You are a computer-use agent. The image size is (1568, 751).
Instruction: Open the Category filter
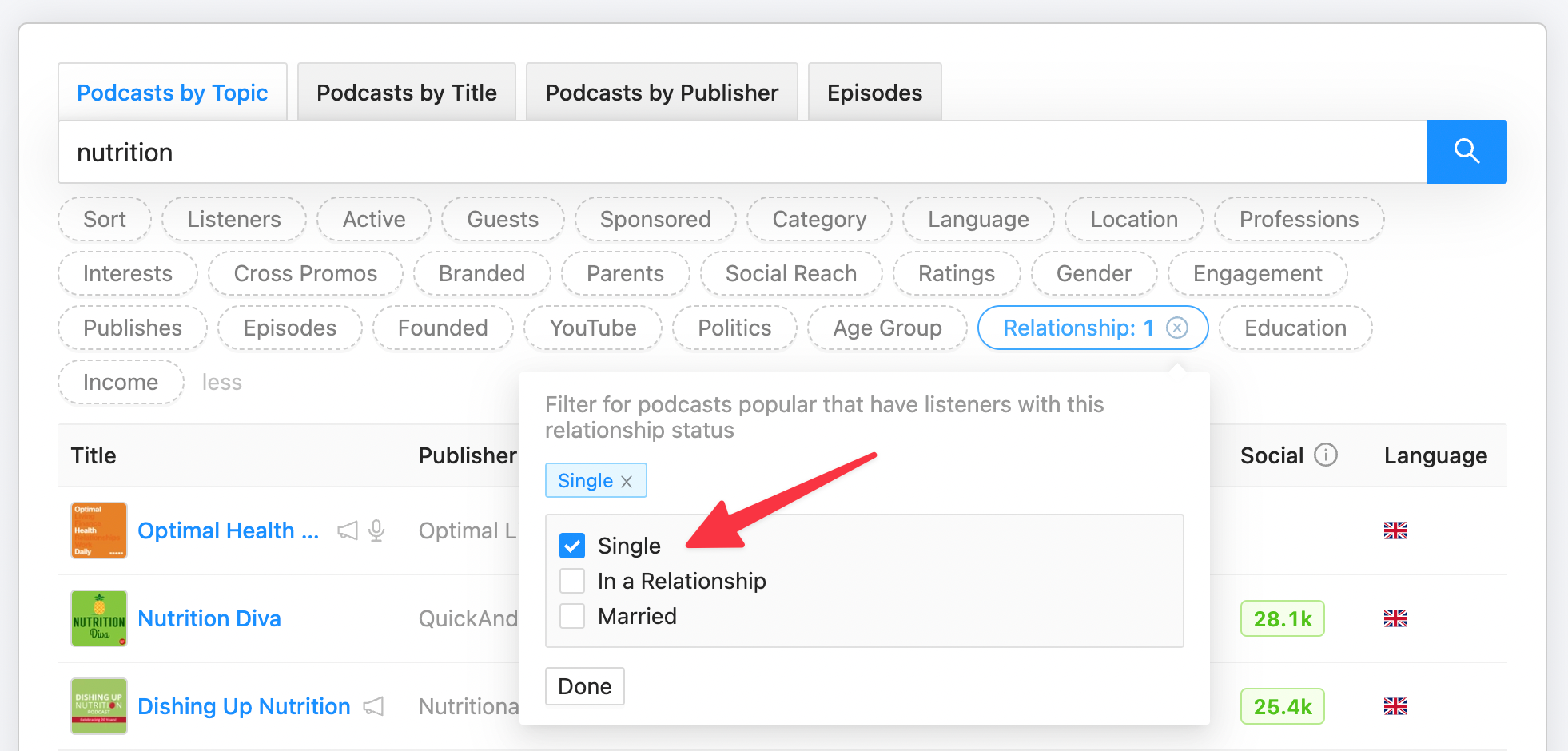point(819,219)
